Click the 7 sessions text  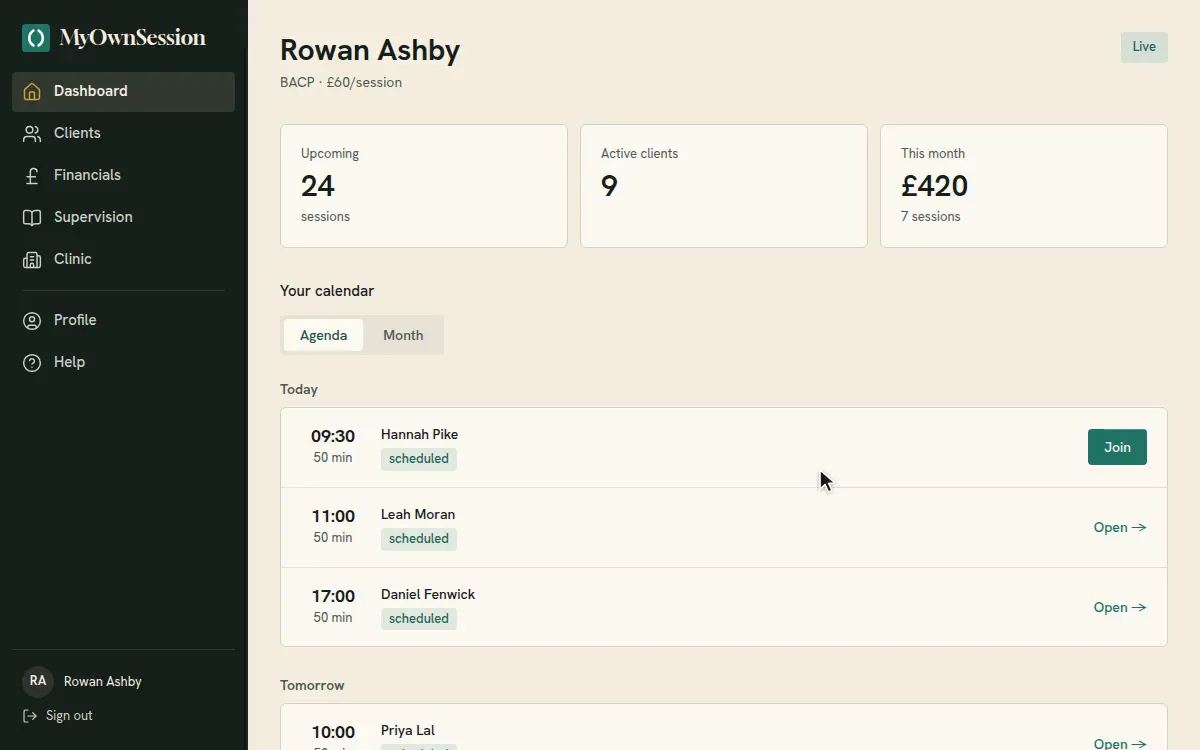930,216
